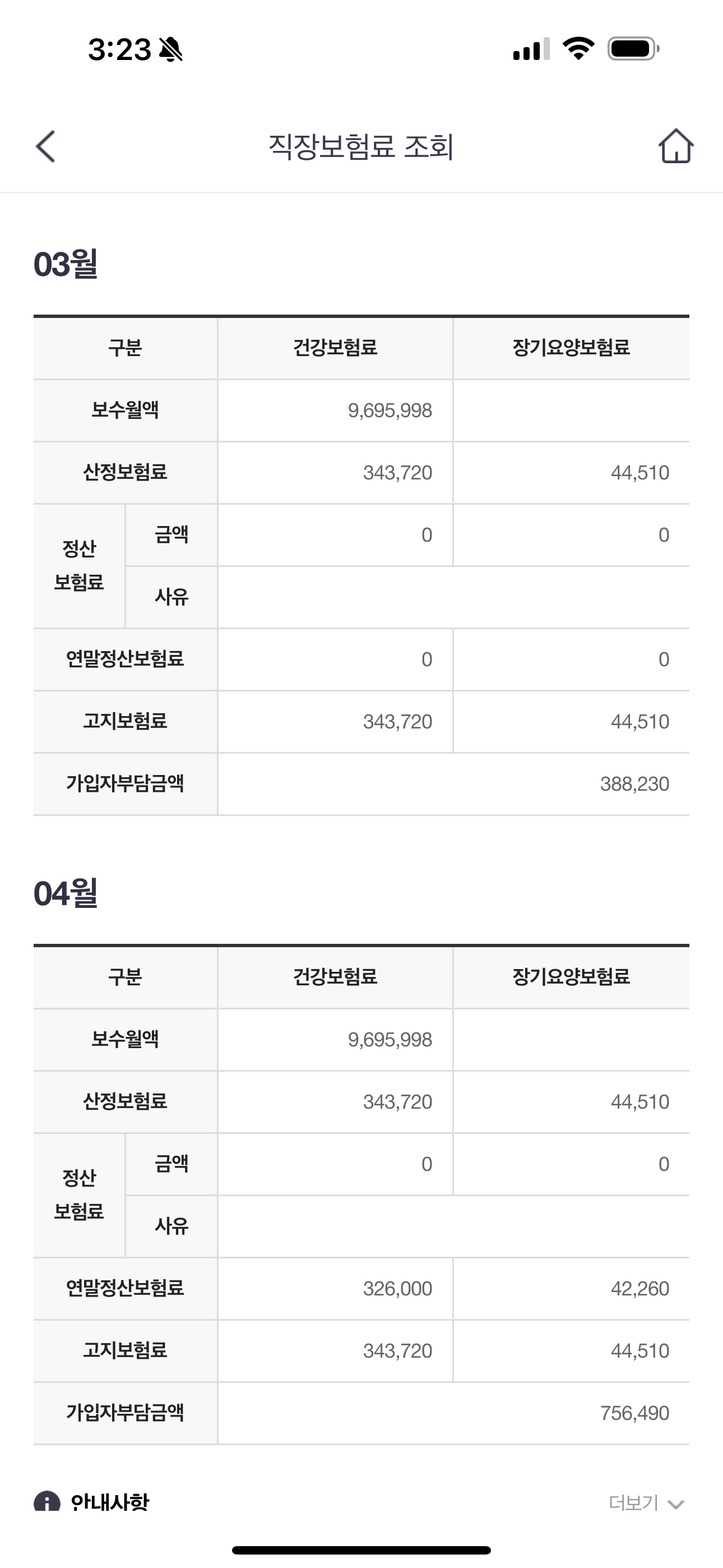Tap the cellular signal bars
723x1568 pixels.
tap(531, 49)
